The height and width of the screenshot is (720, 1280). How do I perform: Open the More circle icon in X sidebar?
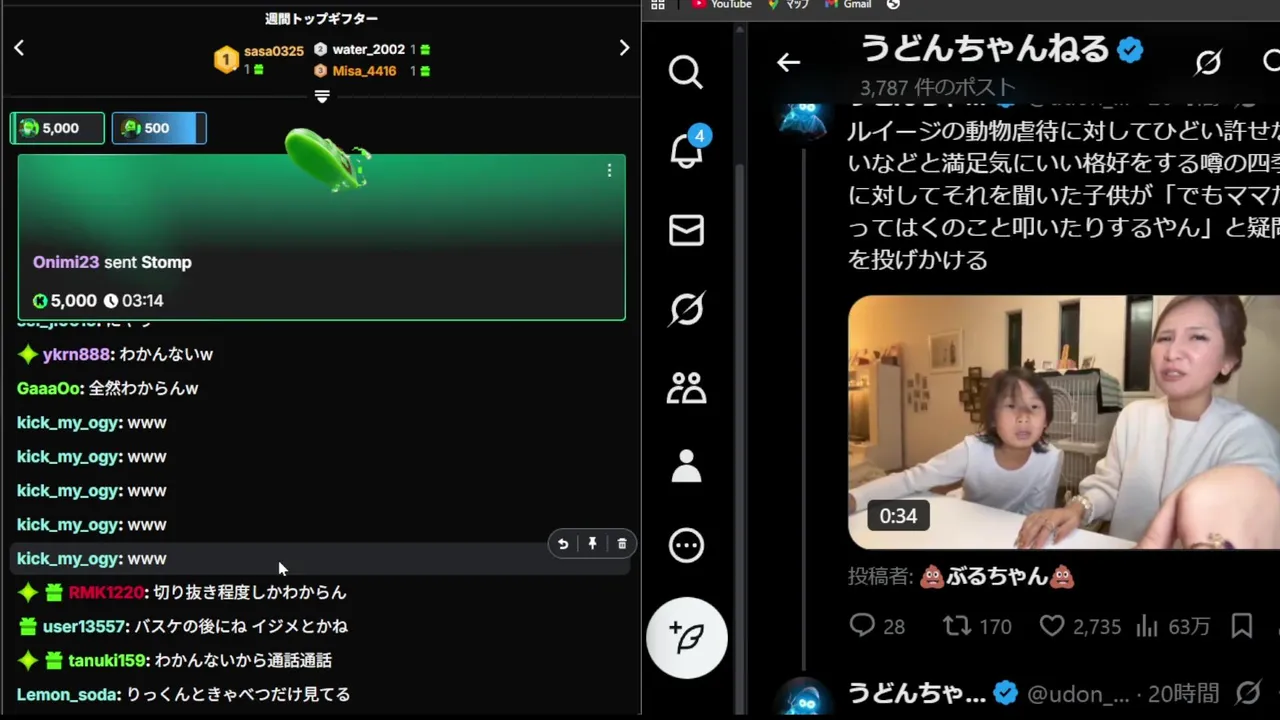click(686, 545)
